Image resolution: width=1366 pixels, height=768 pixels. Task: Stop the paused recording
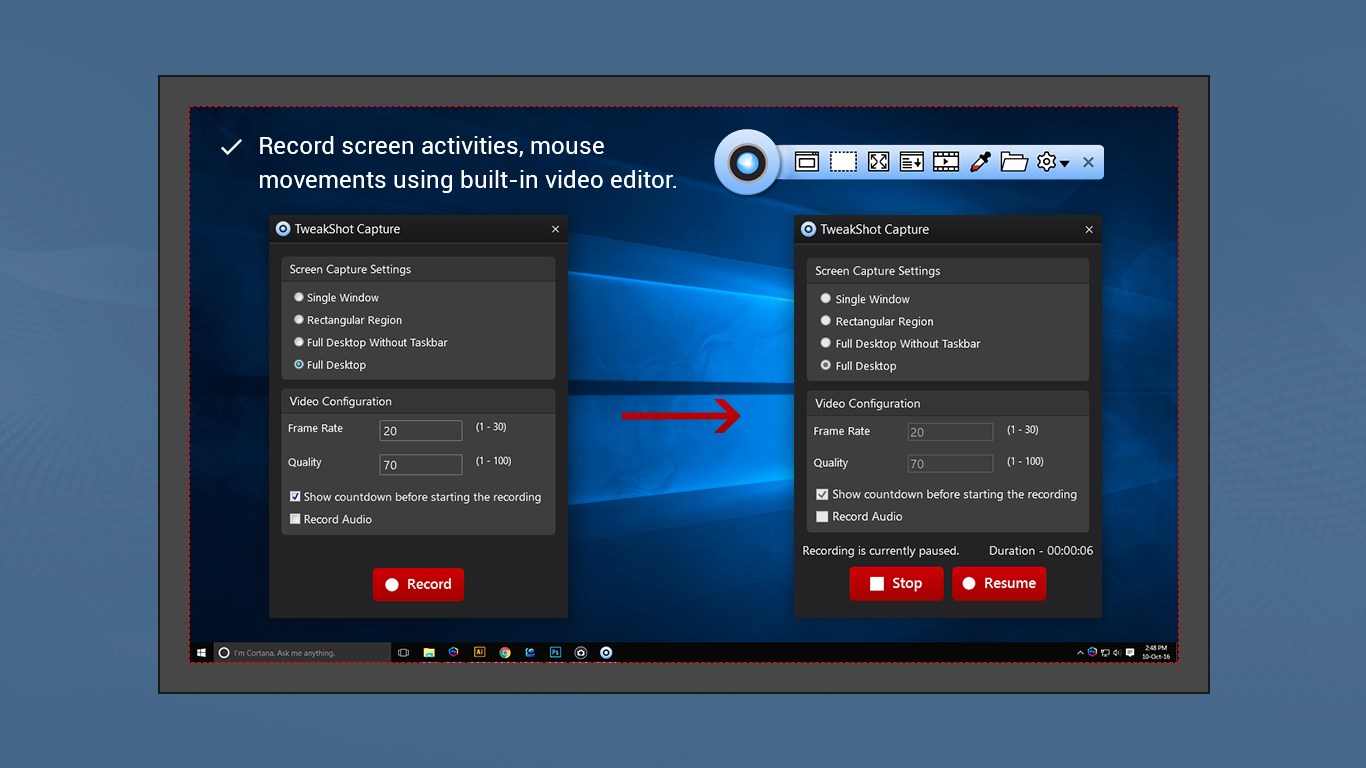[x=896, y=583]
